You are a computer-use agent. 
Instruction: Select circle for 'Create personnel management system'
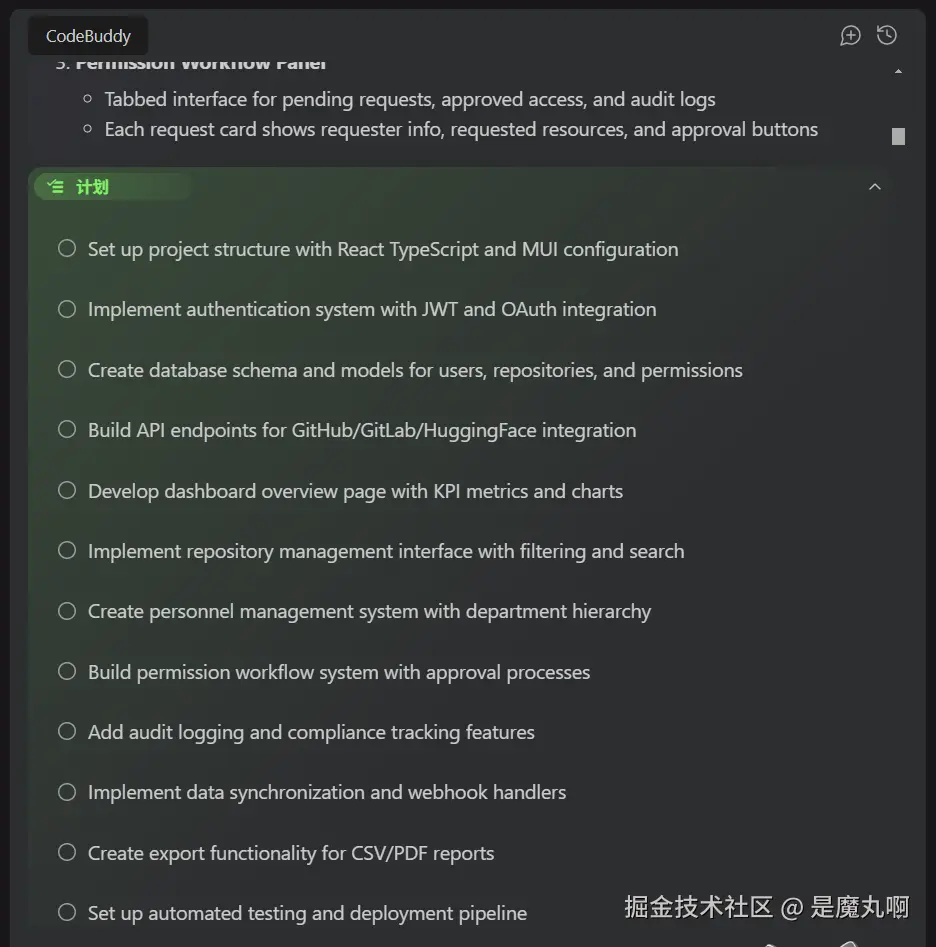pyautogui.click(x=67, y=611)
